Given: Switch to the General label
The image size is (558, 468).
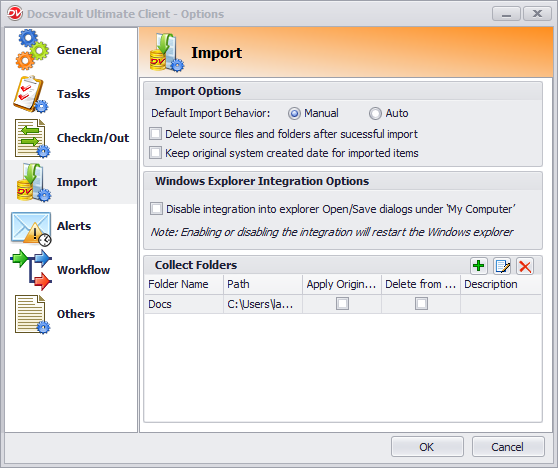Looking at the screenshot, I should point(79,50).
